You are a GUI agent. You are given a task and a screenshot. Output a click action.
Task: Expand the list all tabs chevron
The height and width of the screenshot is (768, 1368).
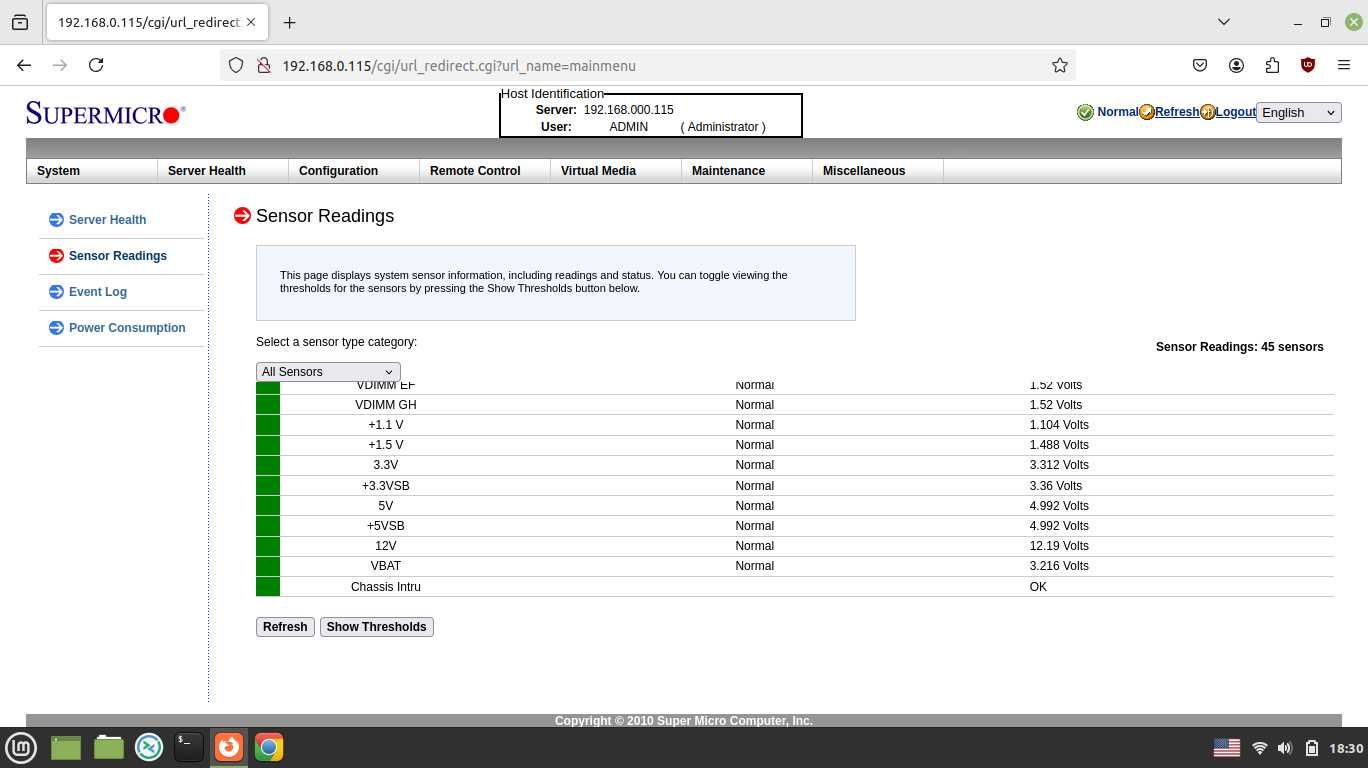click(x=1223, y=22)
